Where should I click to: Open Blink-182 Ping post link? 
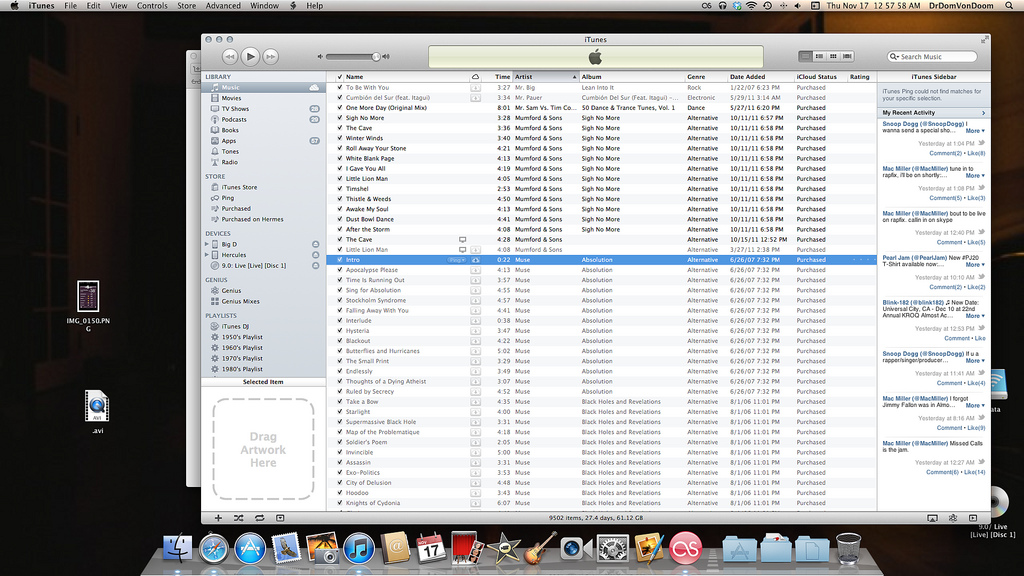913,303
